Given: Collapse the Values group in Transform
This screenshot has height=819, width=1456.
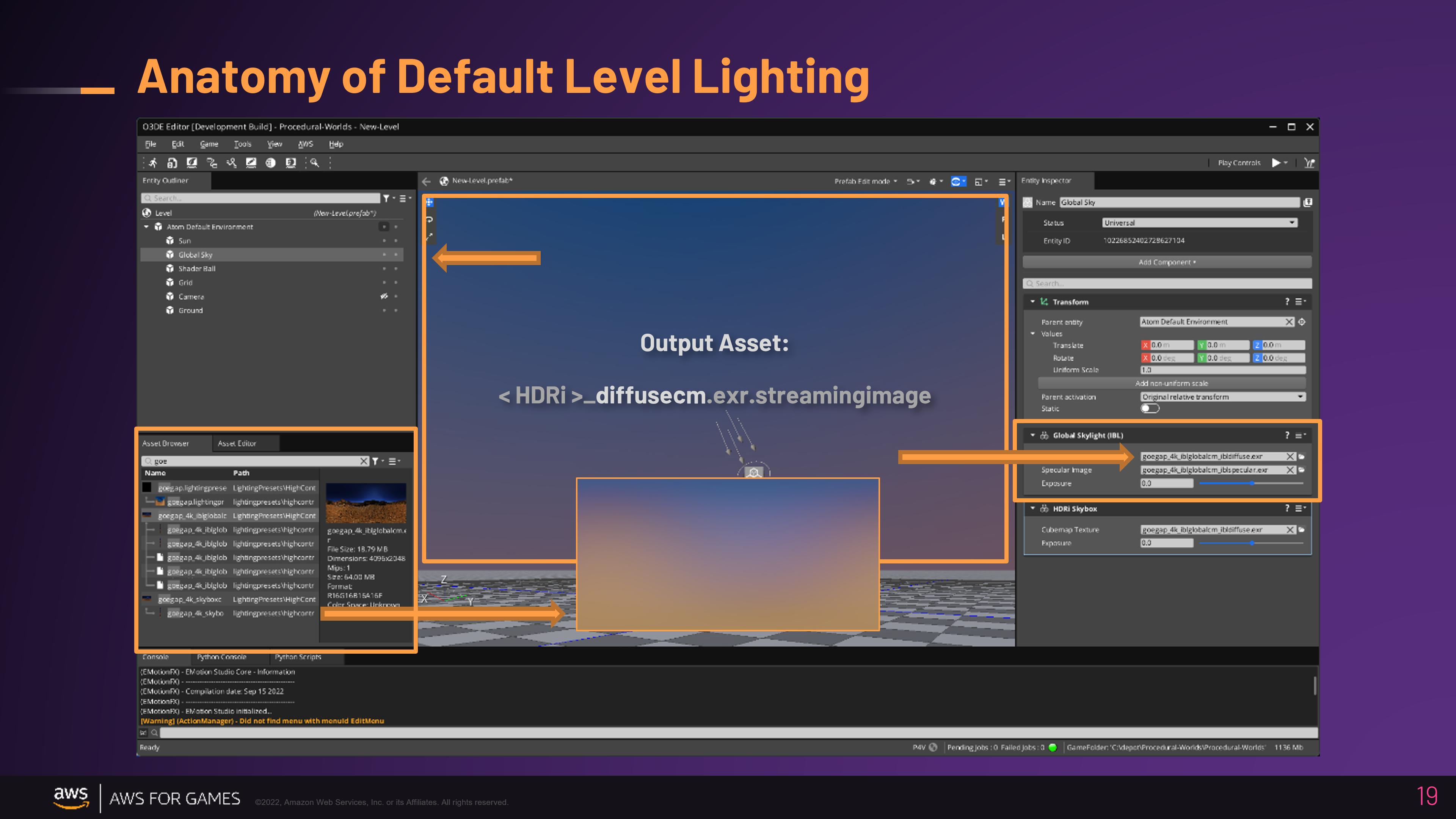Looking at the screenshot, I should coord(1032,334).
